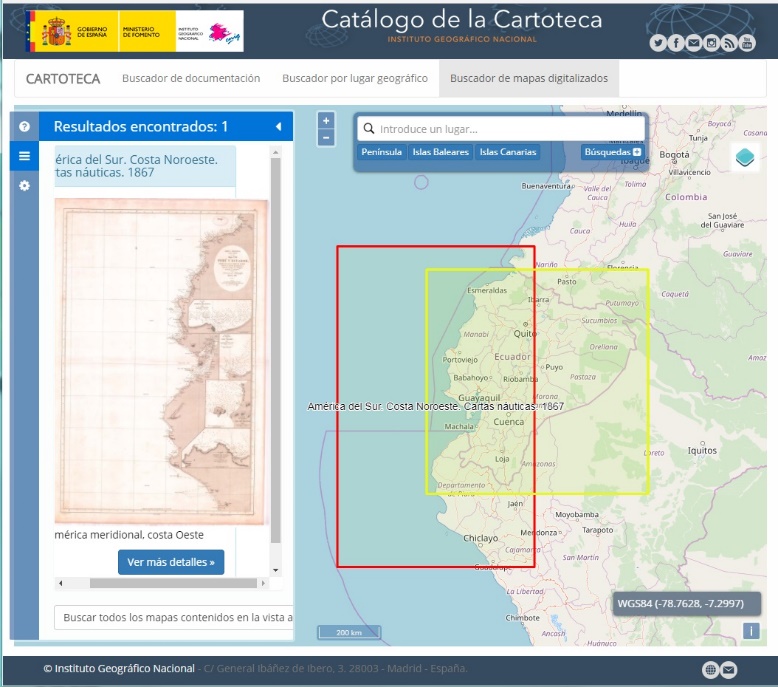Open the RSS feed icon
The height and width of the screenshot is (687, 778).
point(729,43)
